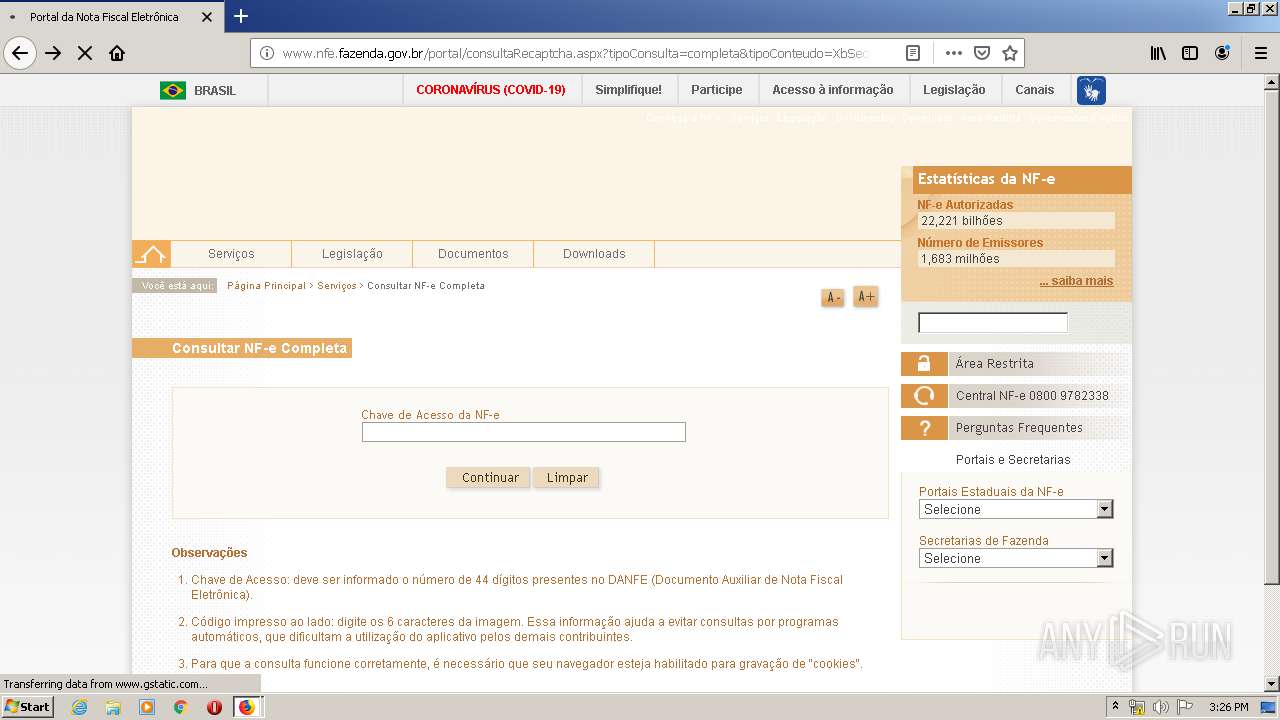This screenshot has height=720, width=1280.
Task: Go to Serviços breadcrumb link
Action: point(337,286)
